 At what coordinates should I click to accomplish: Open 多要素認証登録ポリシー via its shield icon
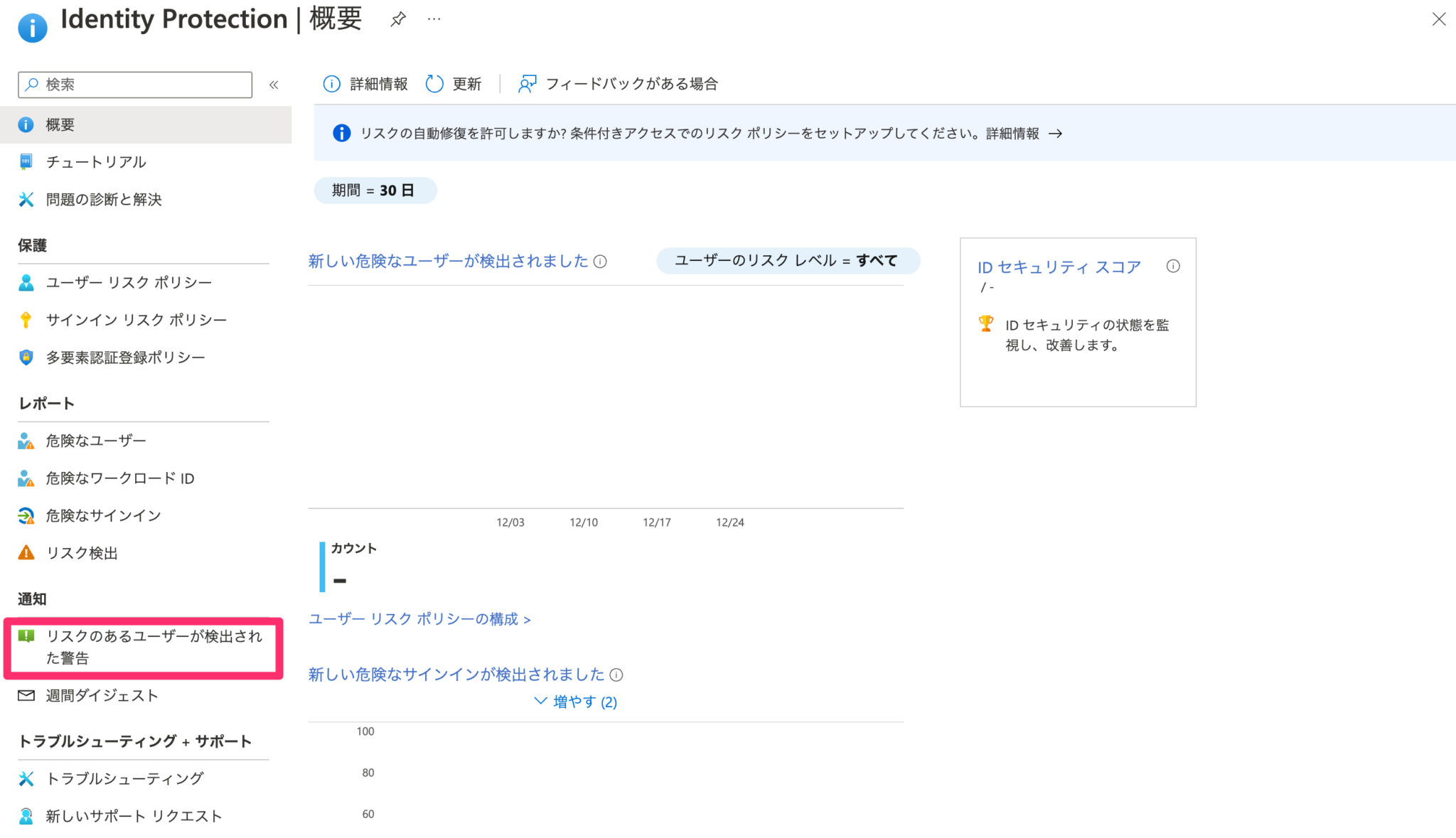(26, 357)
